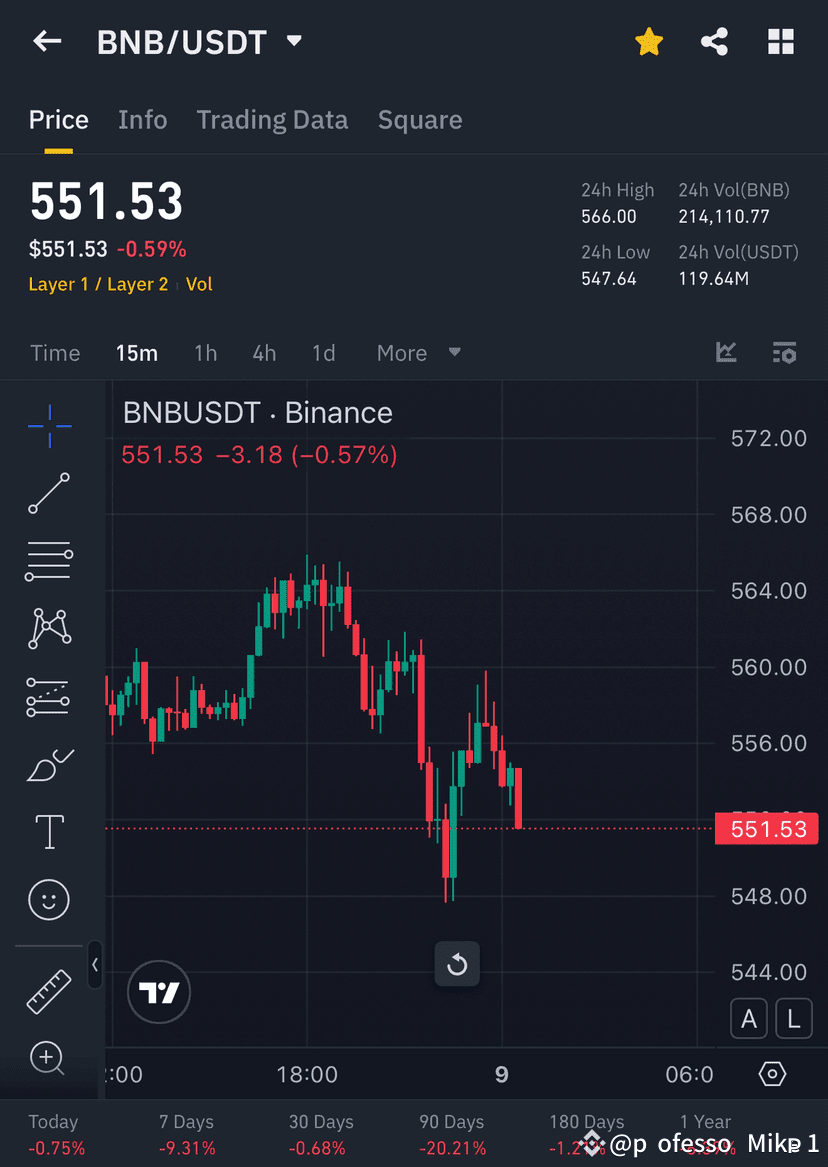Open the emoji sticker tool
828x1167 pixels.
coord(48,899)
